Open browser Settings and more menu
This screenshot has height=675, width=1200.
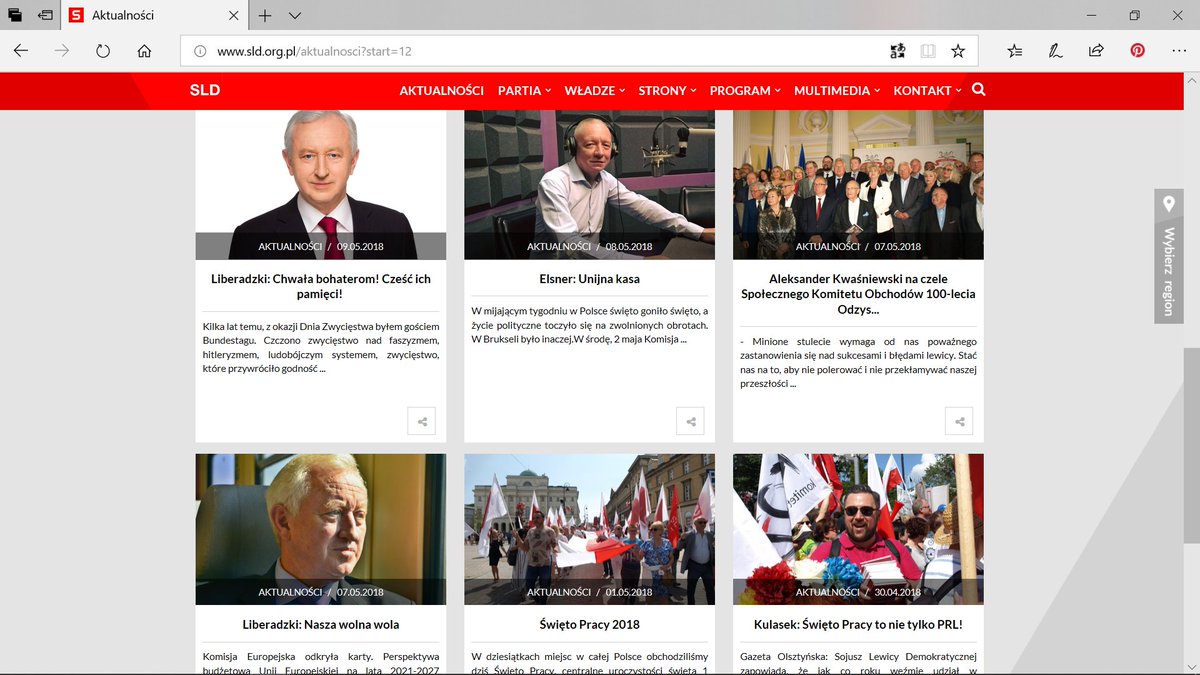coord(1178,51)
